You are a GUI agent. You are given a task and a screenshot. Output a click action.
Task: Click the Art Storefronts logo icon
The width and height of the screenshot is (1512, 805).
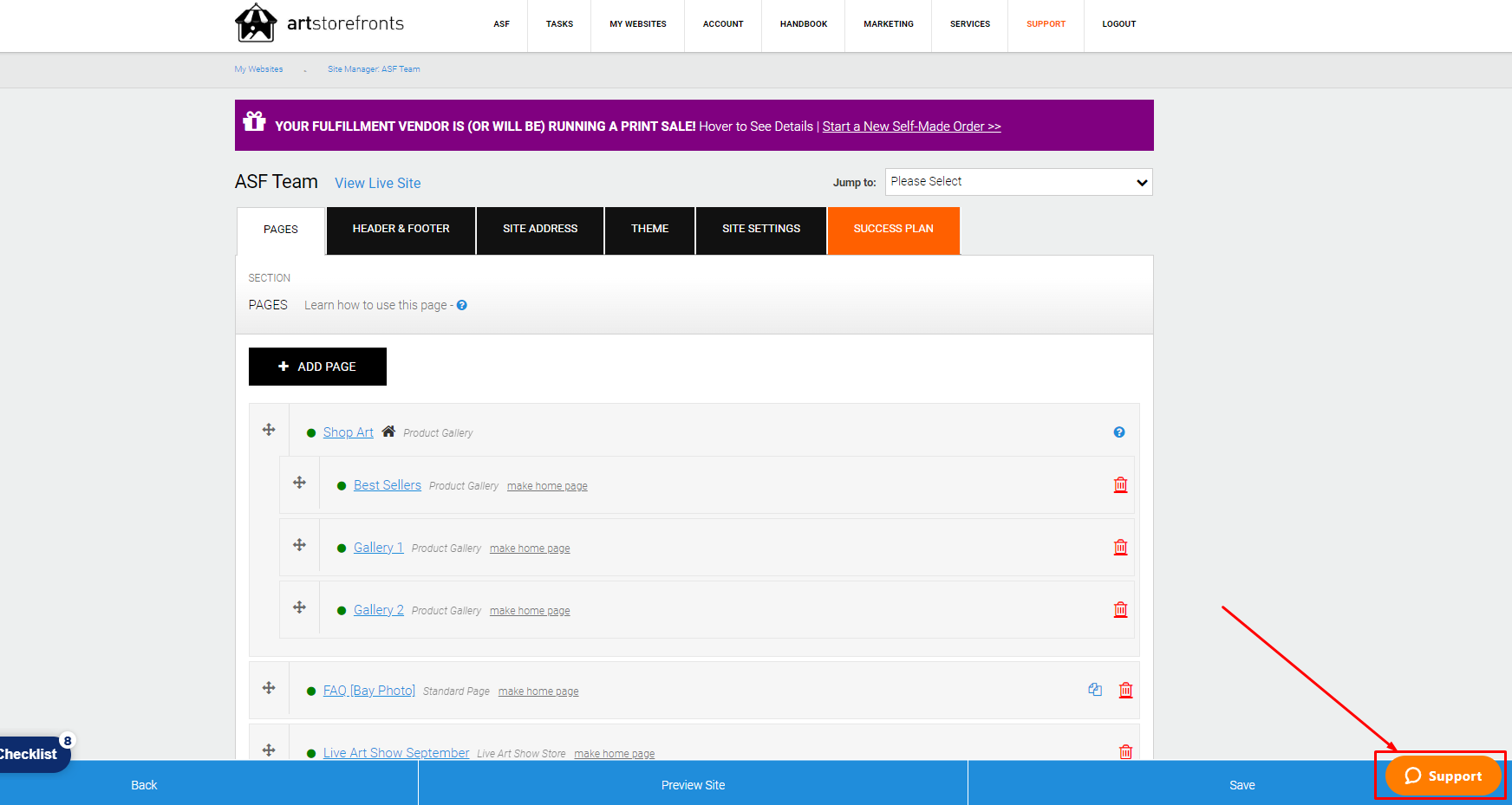(x=256, y=23)
